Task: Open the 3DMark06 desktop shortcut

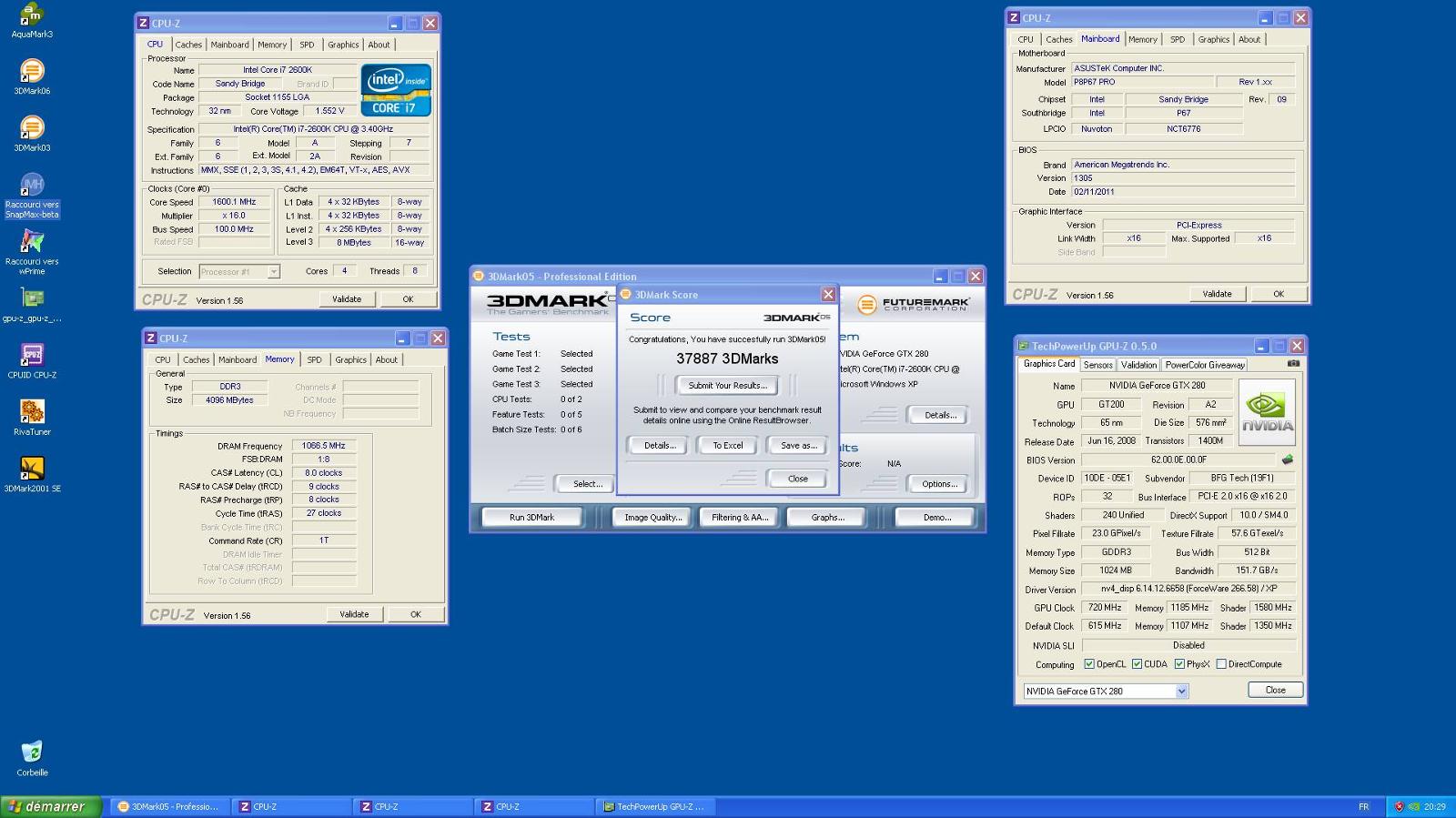Action: (32, 76)
